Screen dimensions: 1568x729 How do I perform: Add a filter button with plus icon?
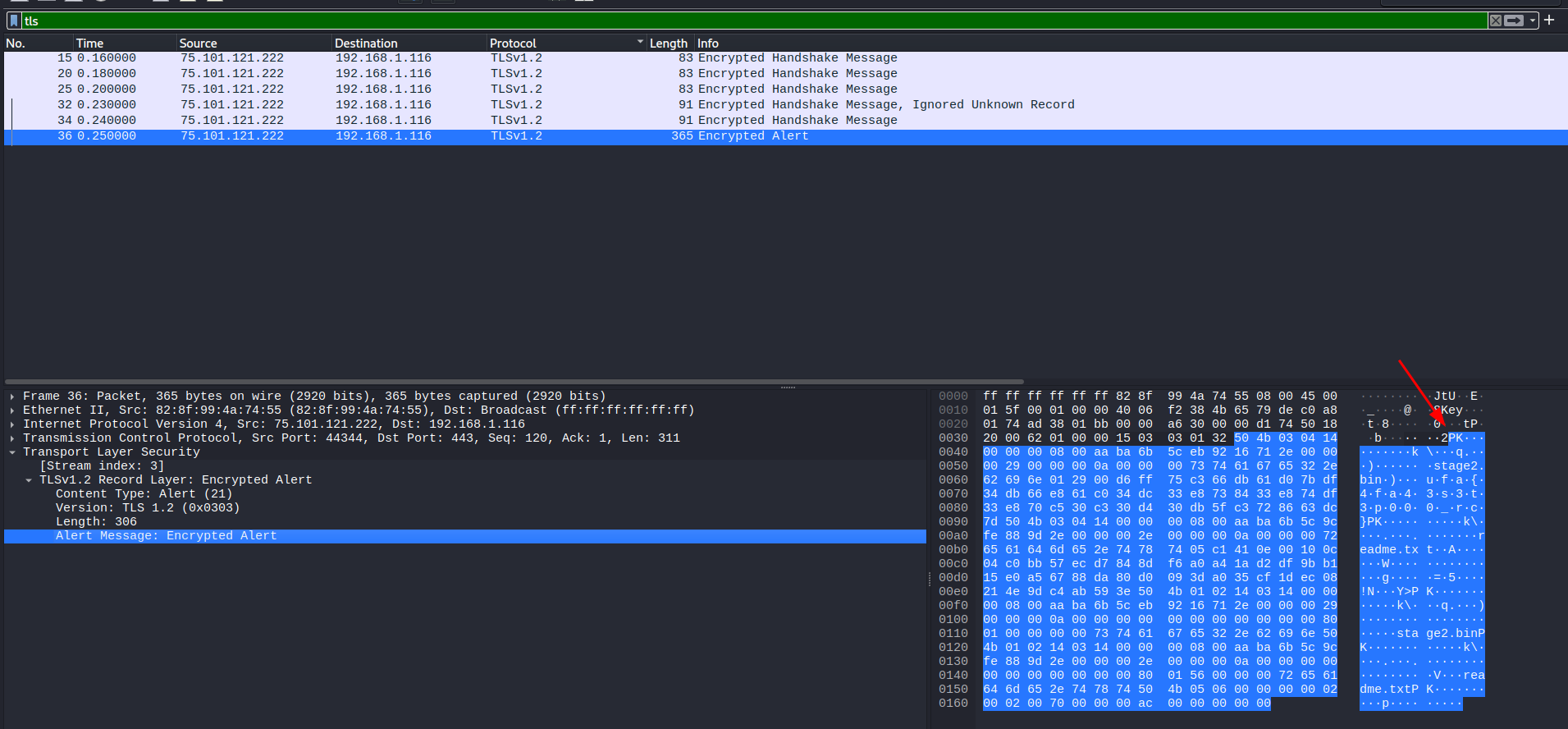click(x=1549, y=20)
